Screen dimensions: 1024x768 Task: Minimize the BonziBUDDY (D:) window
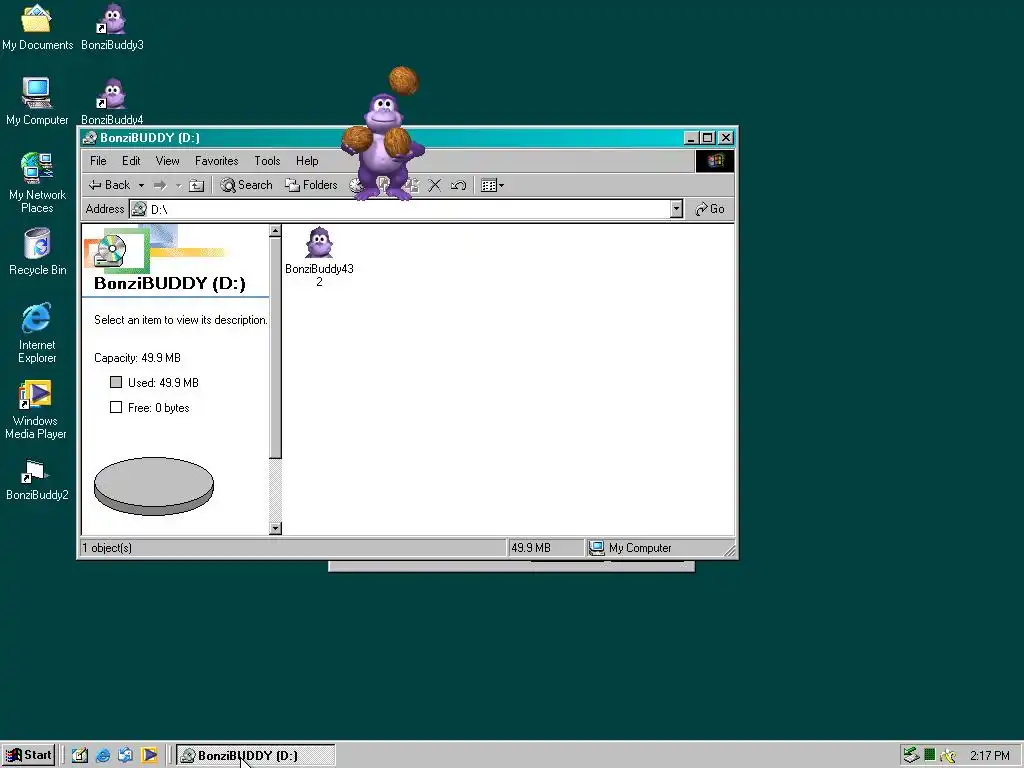tap(691, 138)
